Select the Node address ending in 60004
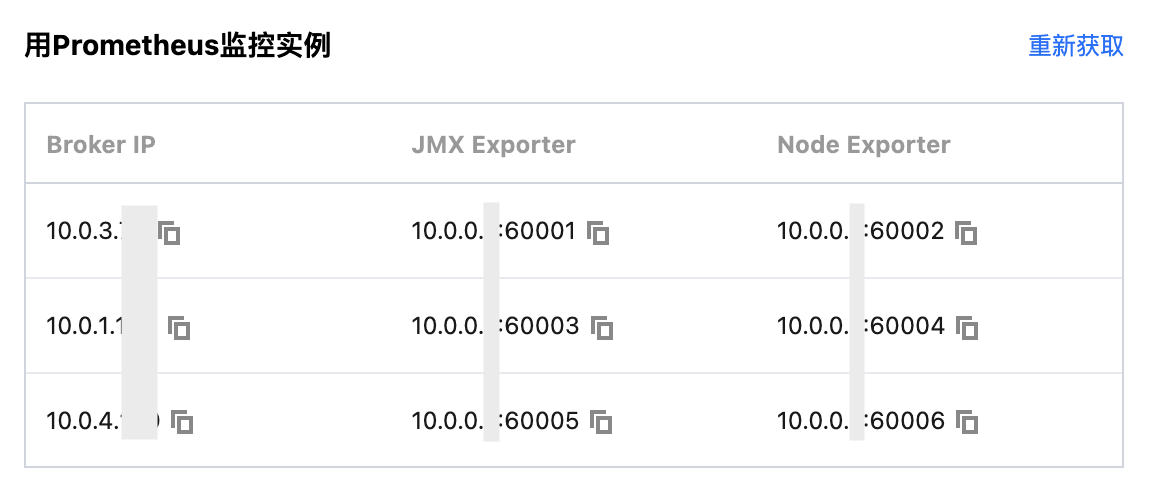Screen dimensions: 1160x492 pyautogui.click(x=861, y=326)
